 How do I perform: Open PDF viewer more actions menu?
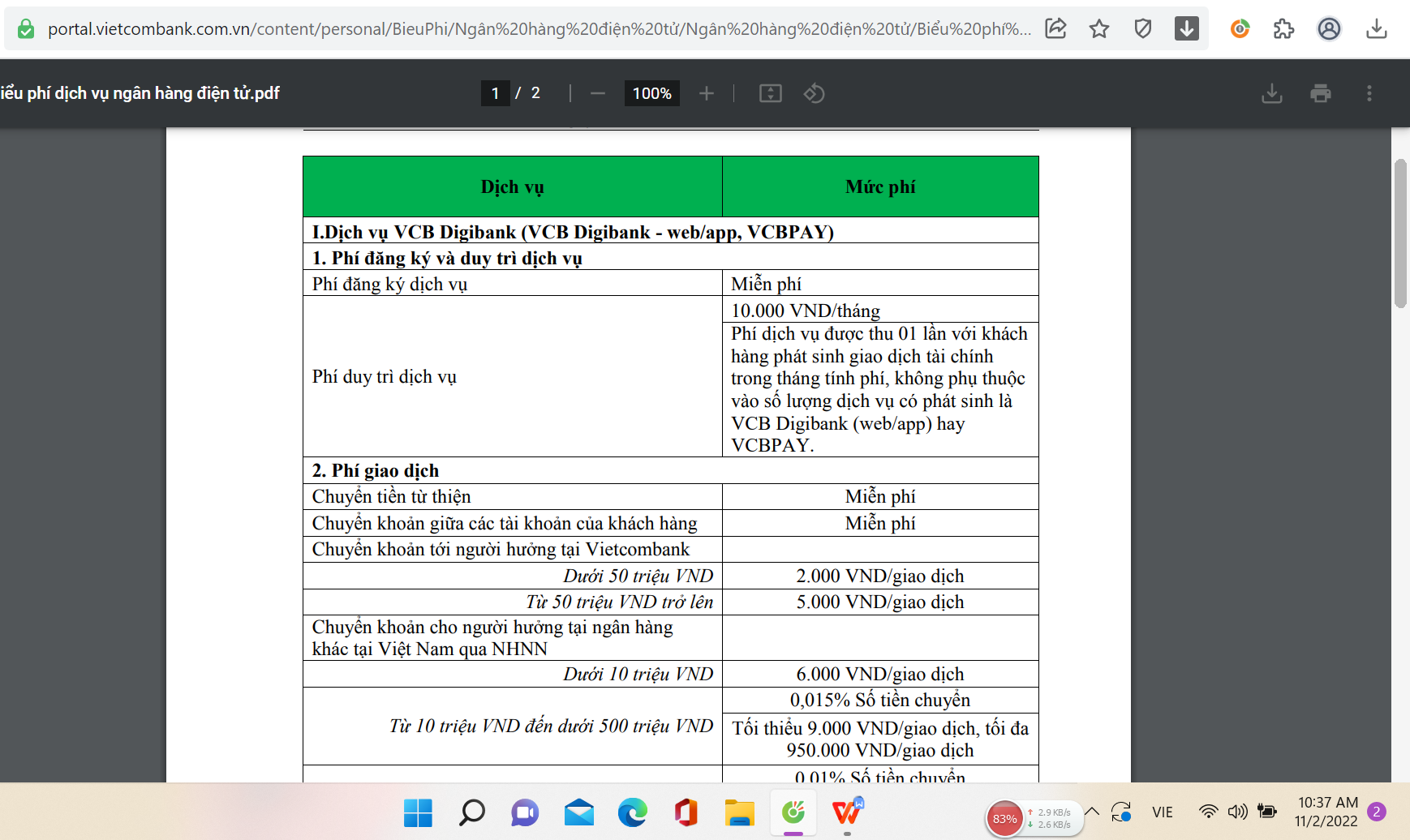[1369, 93]
